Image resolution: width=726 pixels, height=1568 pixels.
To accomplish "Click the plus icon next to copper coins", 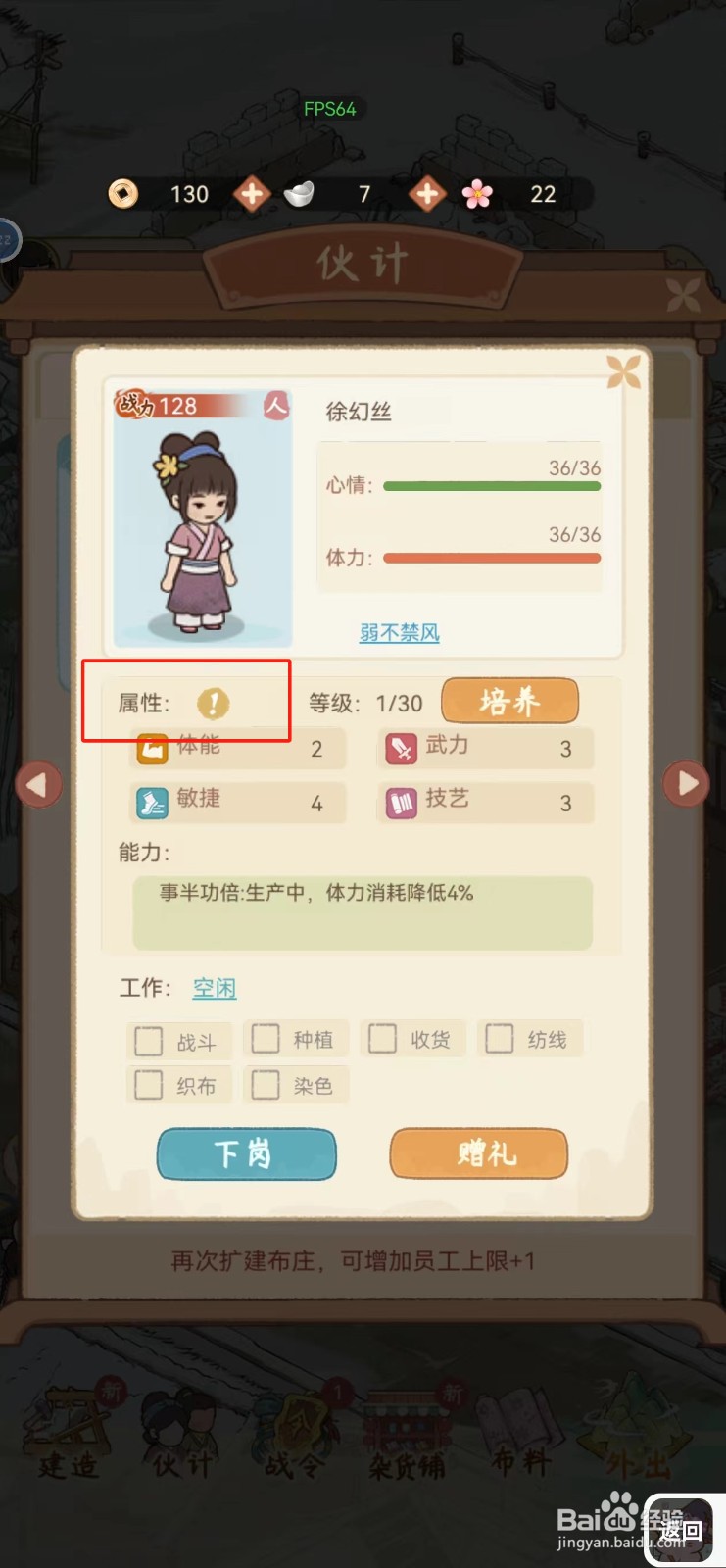I will click(252, 194).
